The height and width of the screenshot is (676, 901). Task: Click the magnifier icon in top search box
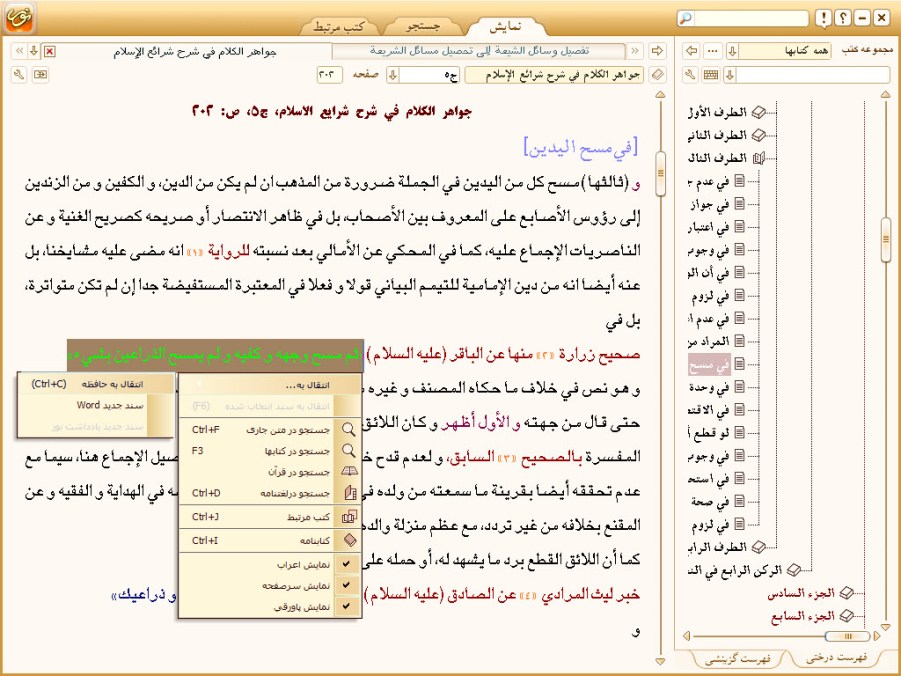point(685,18)
